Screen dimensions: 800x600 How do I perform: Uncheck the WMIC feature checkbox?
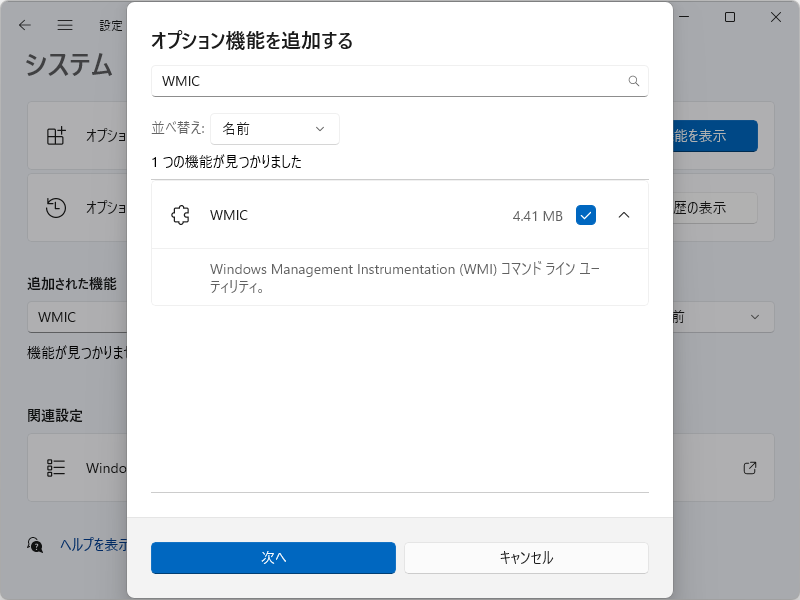(x=586, y=214)
